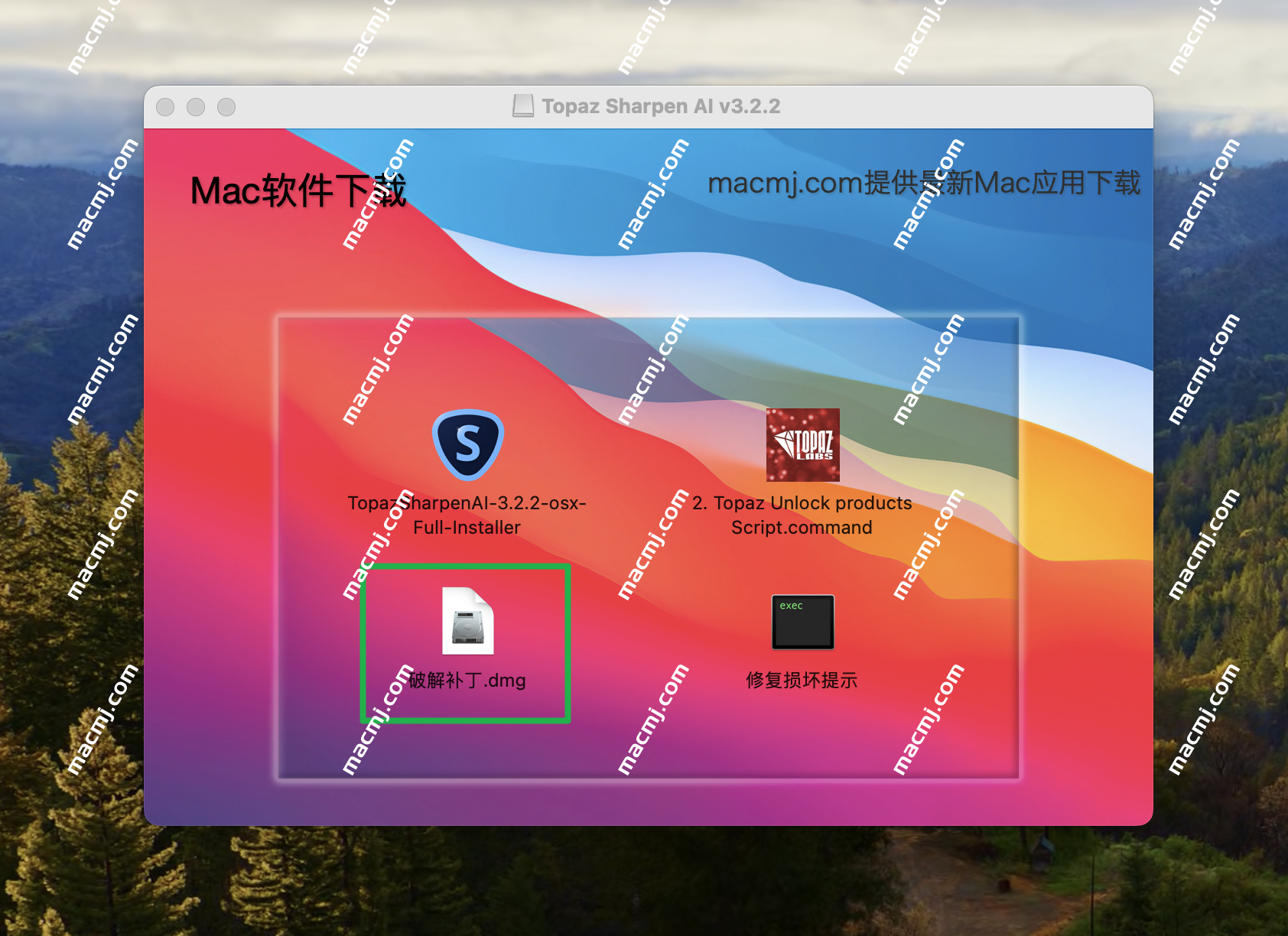Image resolution: width=1288 pixels, height=936 pixels.
Task: Click the 破解补丁.dmg file name label
Action: coord(467,680)
